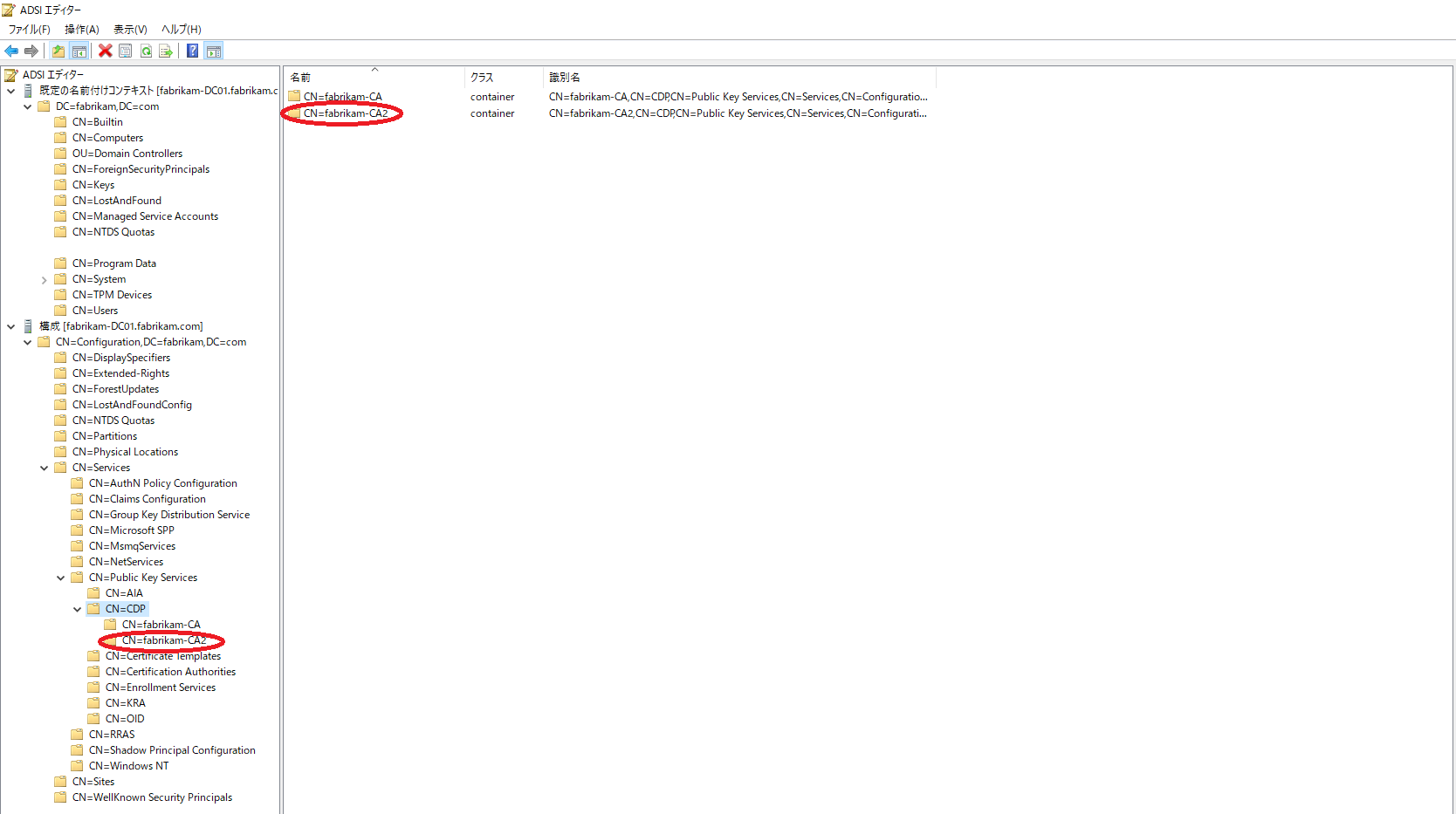Collapse the DC=fabrikam,DC=com node
Viewport: 1456px width, 814px height.
click(x=27, y=106)
